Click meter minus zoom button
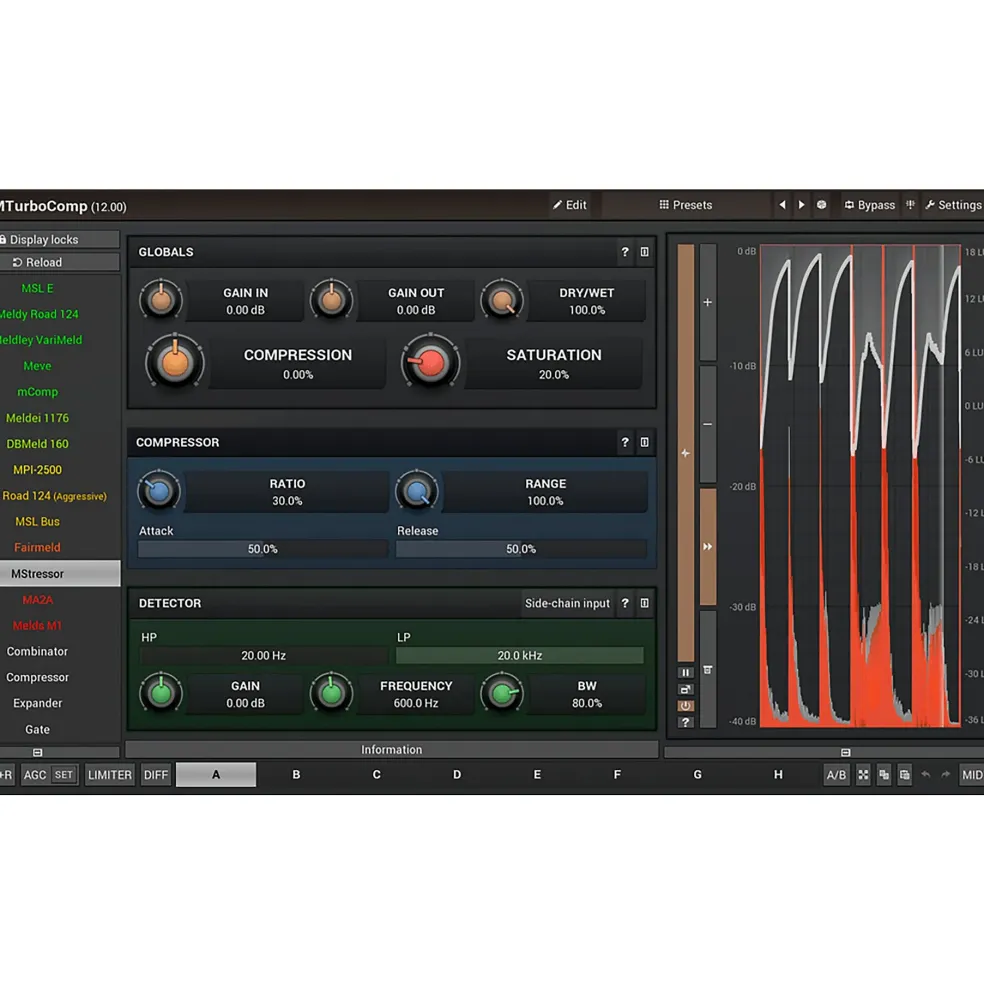This screenshot has width=984, height=985. point(708,424)
